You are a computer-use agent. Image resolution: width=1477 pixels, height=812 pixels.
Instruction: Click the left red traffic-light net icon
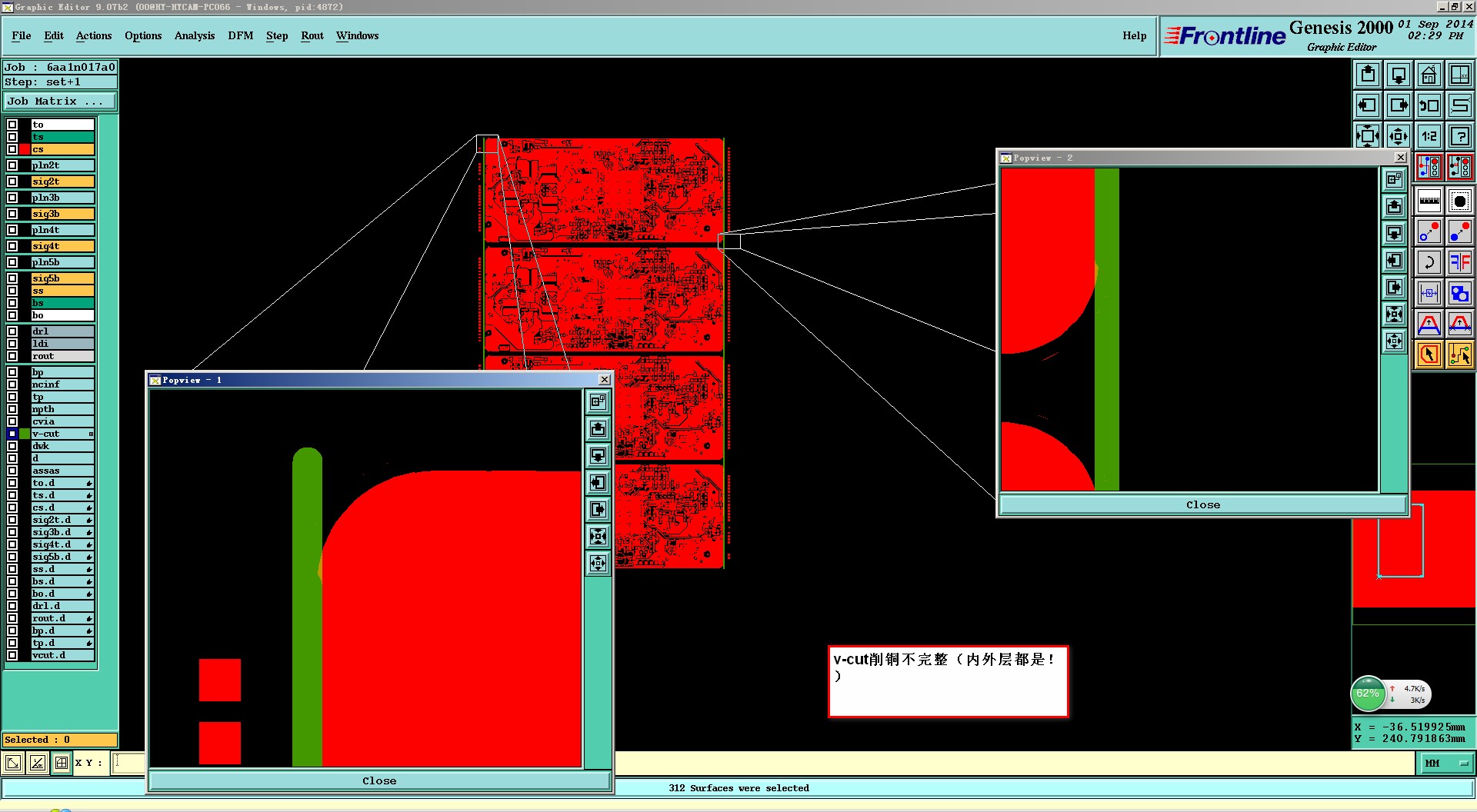click(x=1429, y=167)
